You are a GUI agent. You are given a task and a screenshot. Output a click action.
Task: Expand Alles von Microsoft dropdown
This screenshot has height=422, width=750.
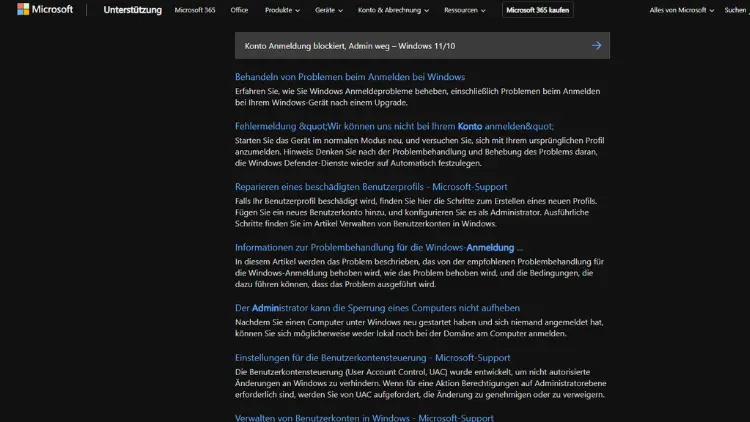click(682, 10)
